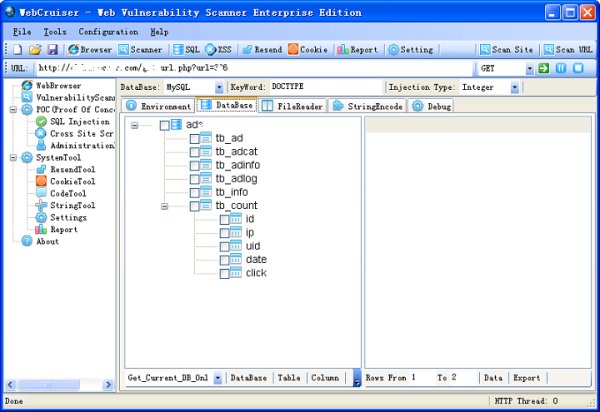600x412 pixels.
Task: Open the Setting toolbar button
Action: tap(411, 49)
